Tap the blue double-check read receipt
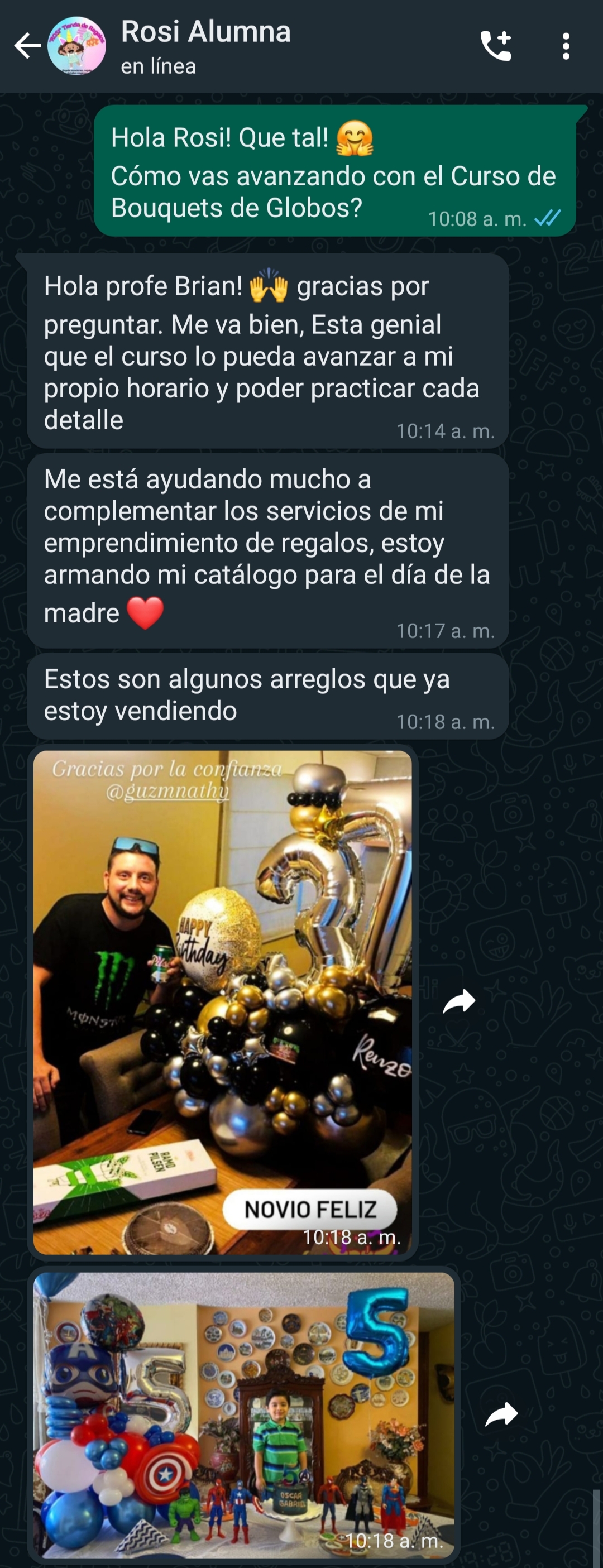603x1568 pixels. click(x=548, y=218)
